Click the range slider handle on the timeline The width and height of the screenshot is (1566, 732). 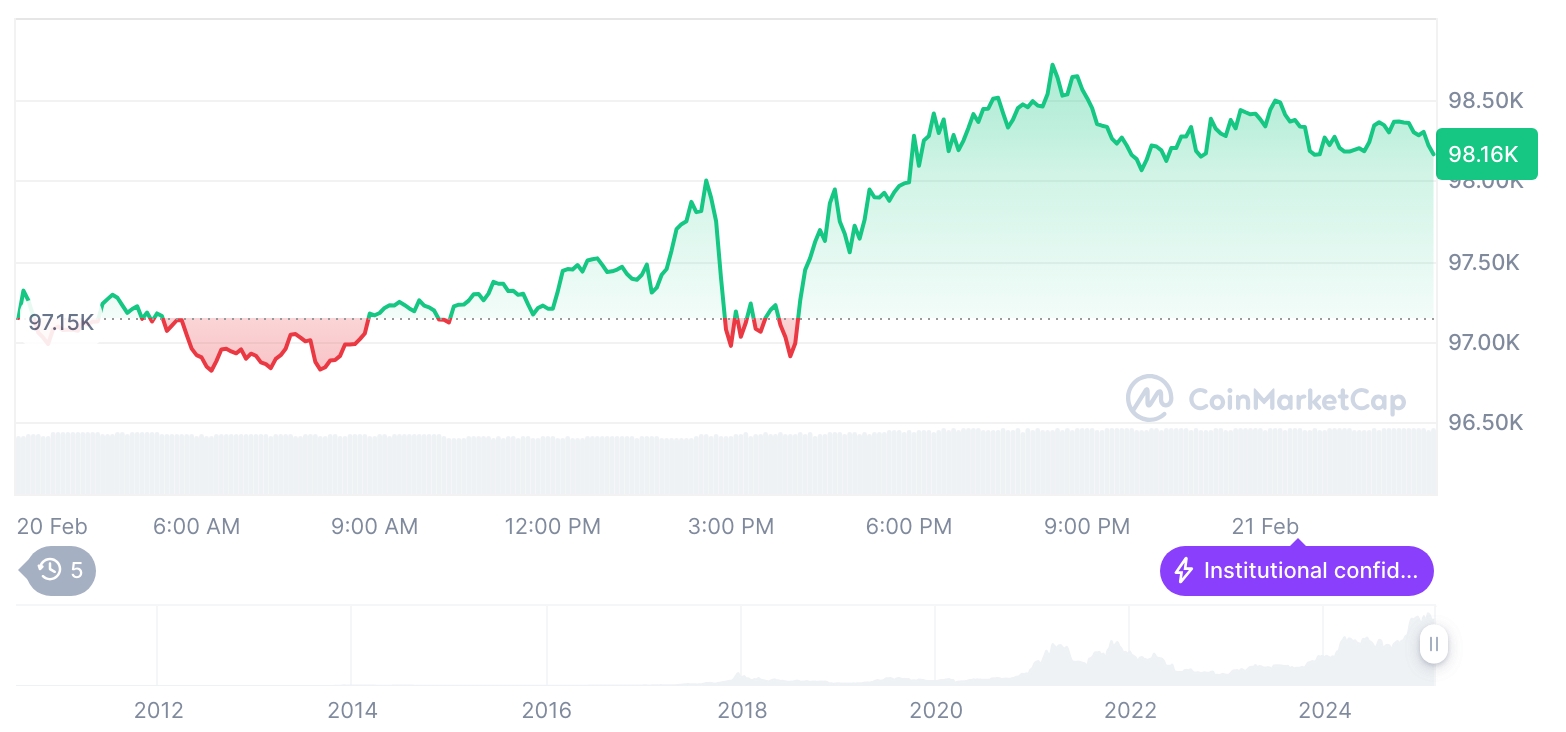click(1433, 644)
